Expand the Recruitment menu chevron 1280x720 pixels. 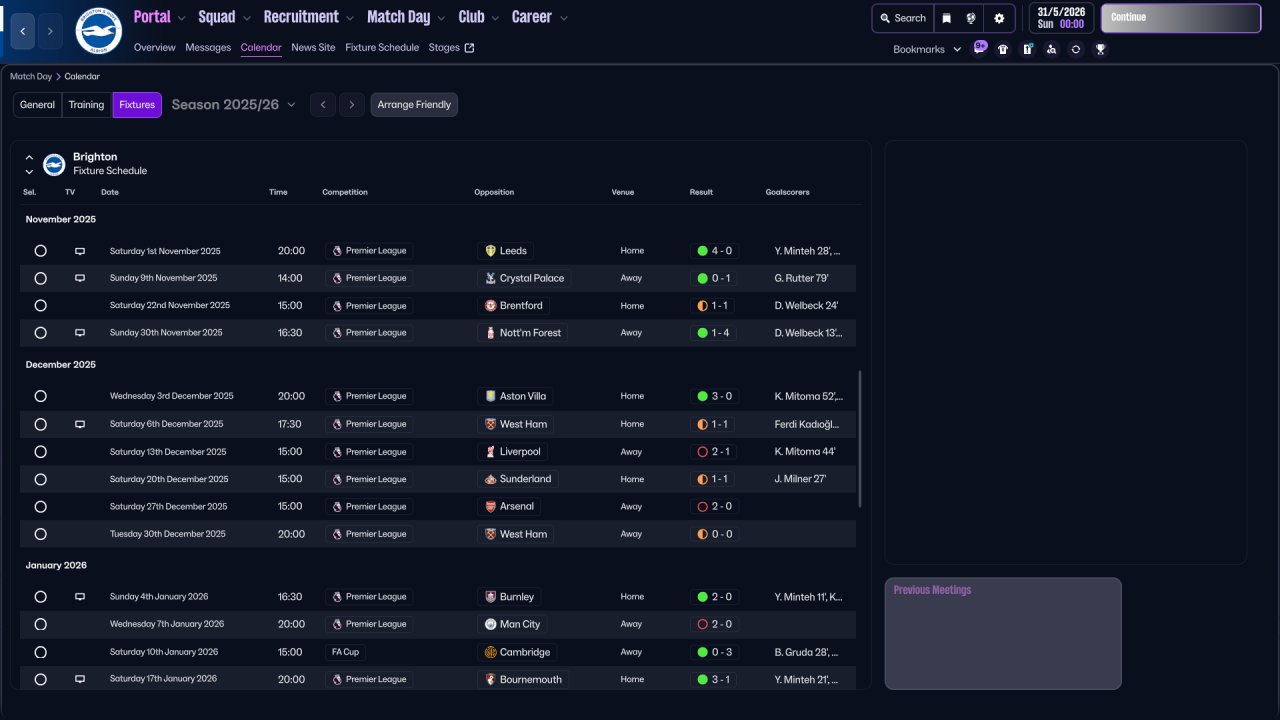[x=350, y=18]
